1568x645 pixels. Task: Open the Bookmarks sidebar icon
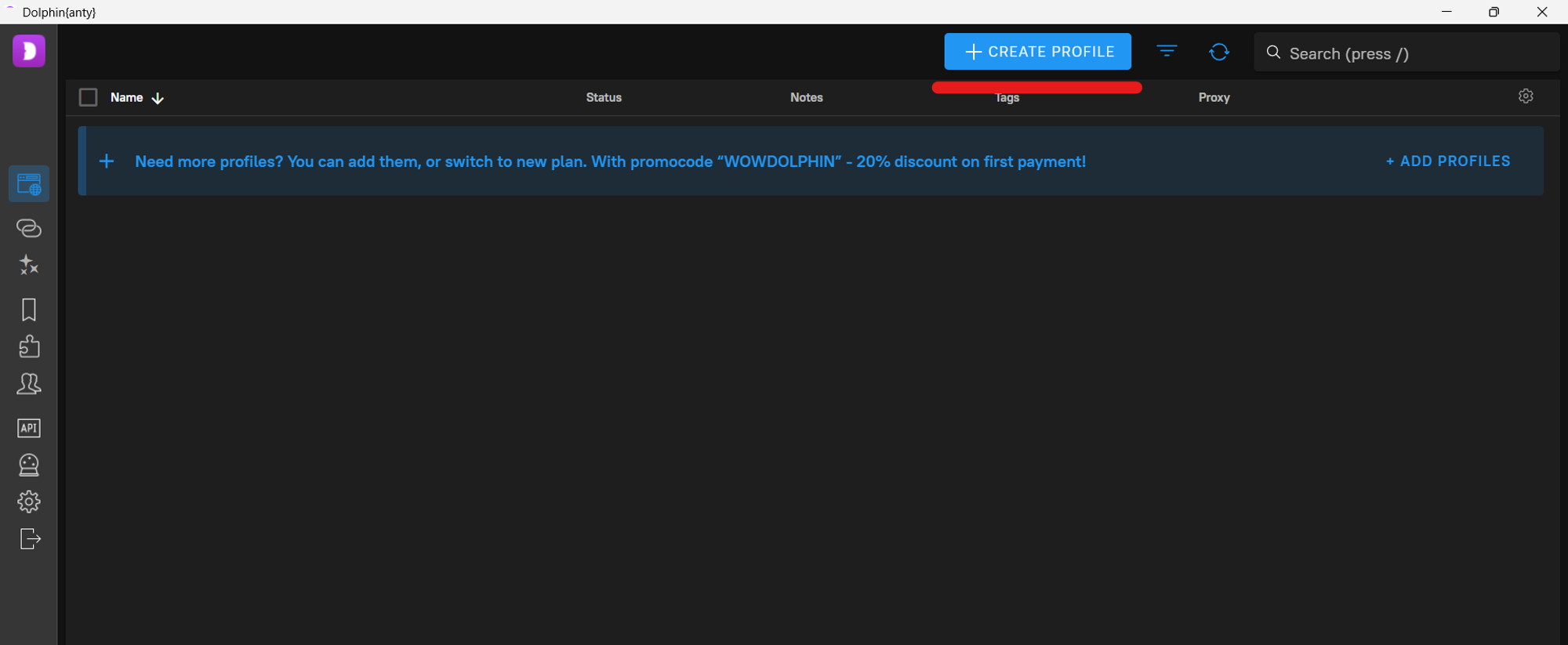point(29,310)
